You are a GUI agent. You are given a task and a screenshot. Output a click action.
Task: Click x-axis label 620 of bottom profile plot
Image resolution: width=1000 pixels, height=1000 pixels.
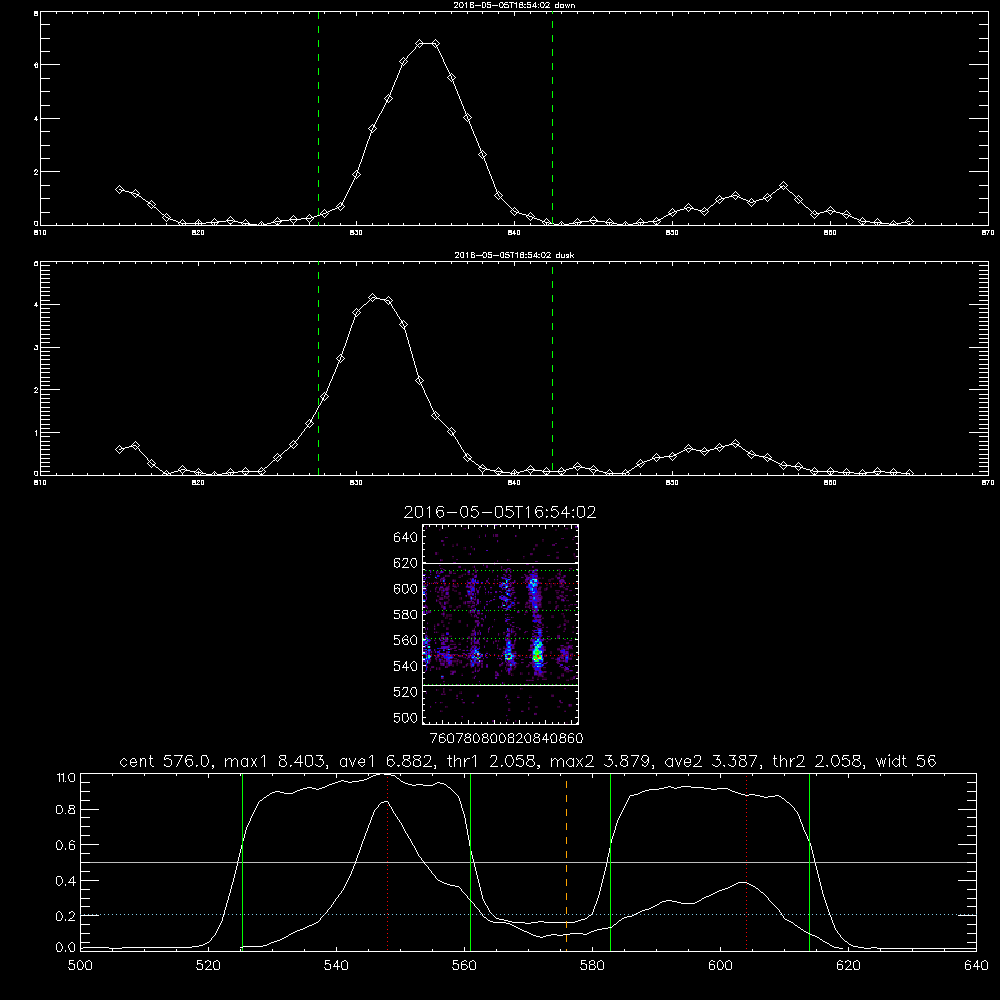click(x=849, y=966)
